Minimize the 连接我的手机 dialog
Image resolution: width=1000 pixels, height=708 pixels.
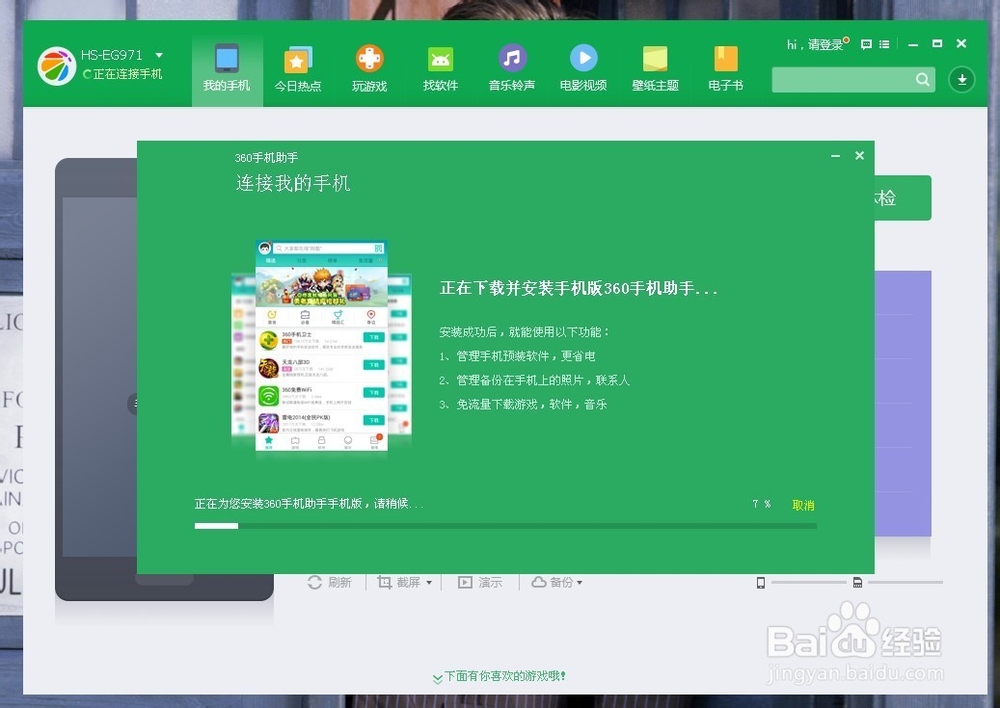pos(835,156)
